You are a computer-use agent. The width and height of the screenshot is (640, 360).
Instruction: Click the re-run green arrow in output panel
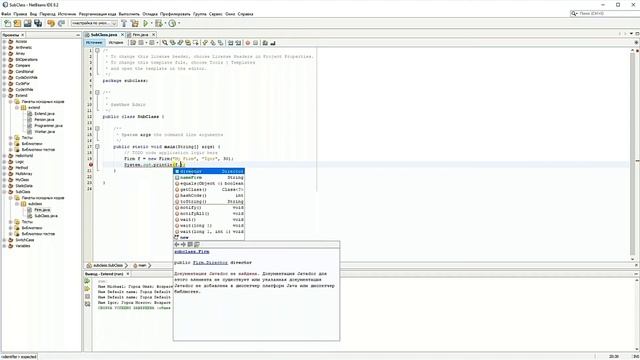coord(87,281)
